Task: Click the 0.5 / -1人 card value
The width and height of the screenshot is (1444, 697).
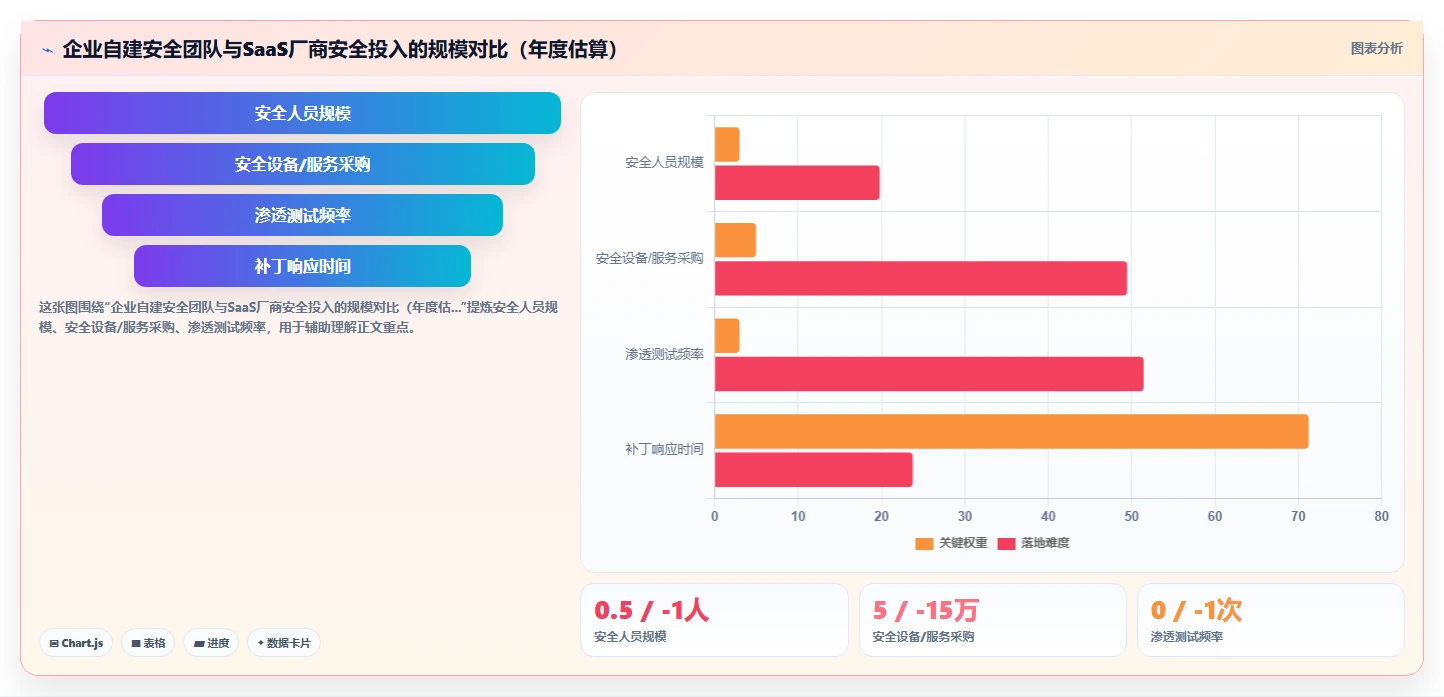Action: [651, 610]
